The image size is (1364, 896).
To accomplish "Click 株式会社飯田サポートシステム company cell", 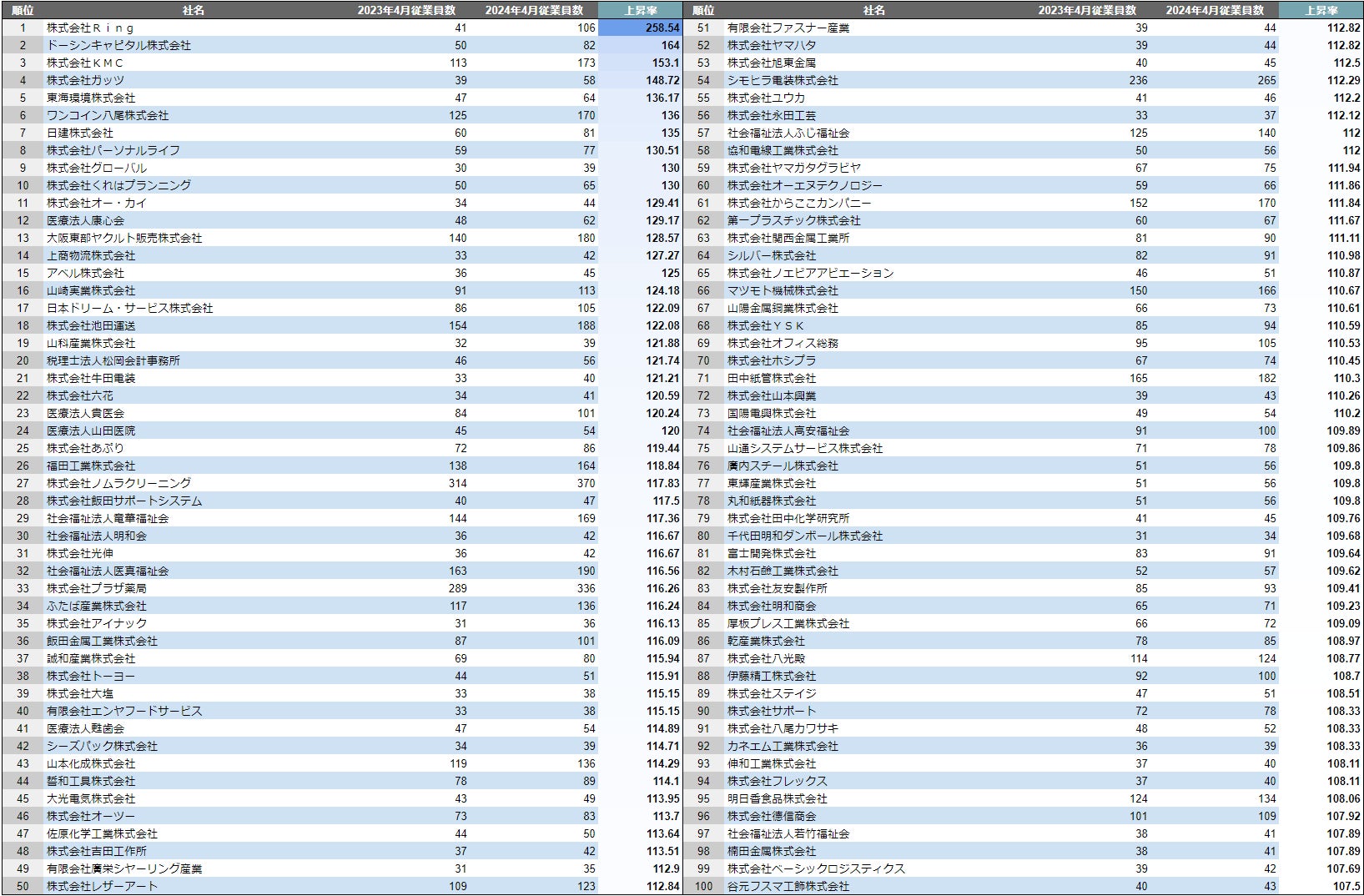I will click(124, 501).
